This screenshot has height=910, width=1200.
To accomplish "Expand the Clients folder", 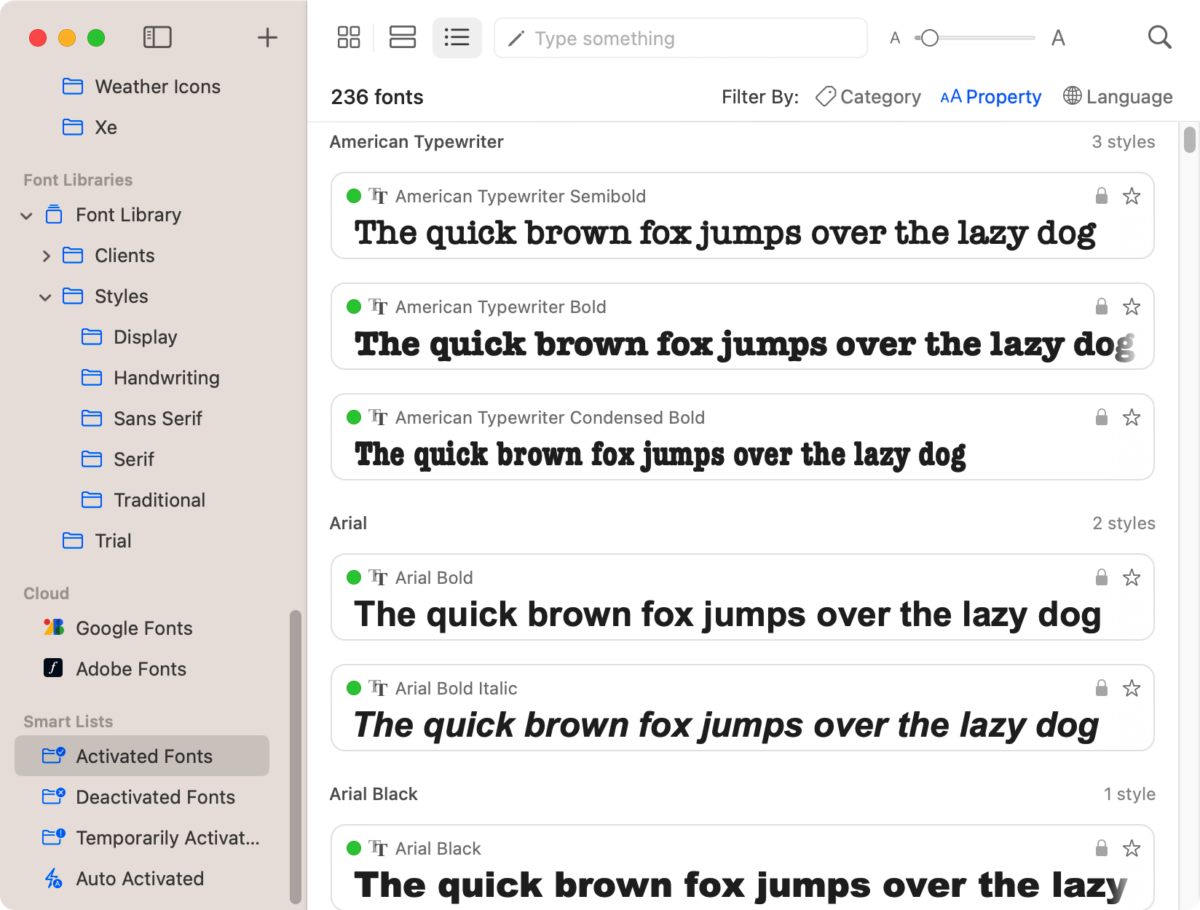I will [x=46, y=256].
